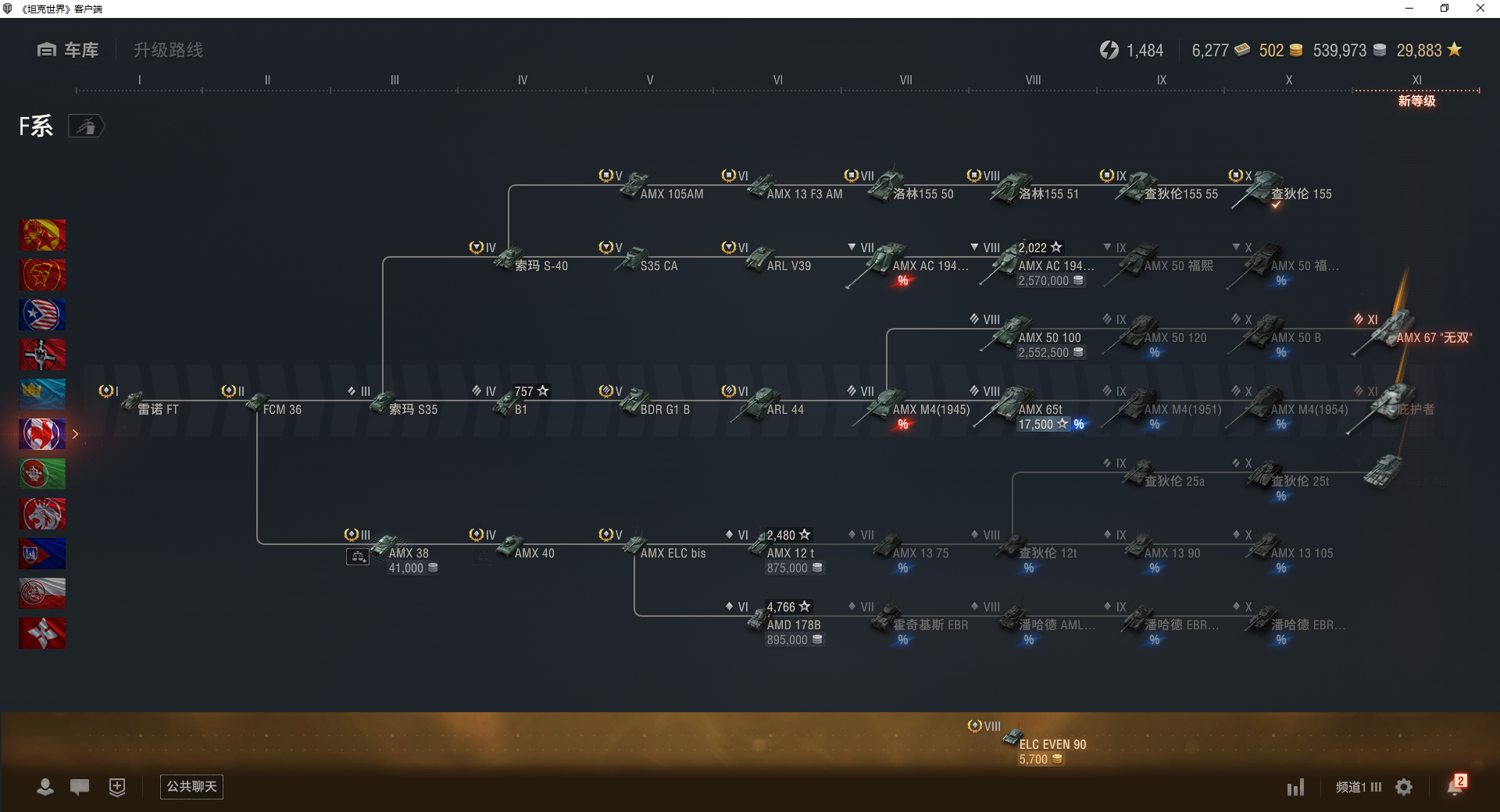Click the free experience 29,883 star

coord(1429,50)
